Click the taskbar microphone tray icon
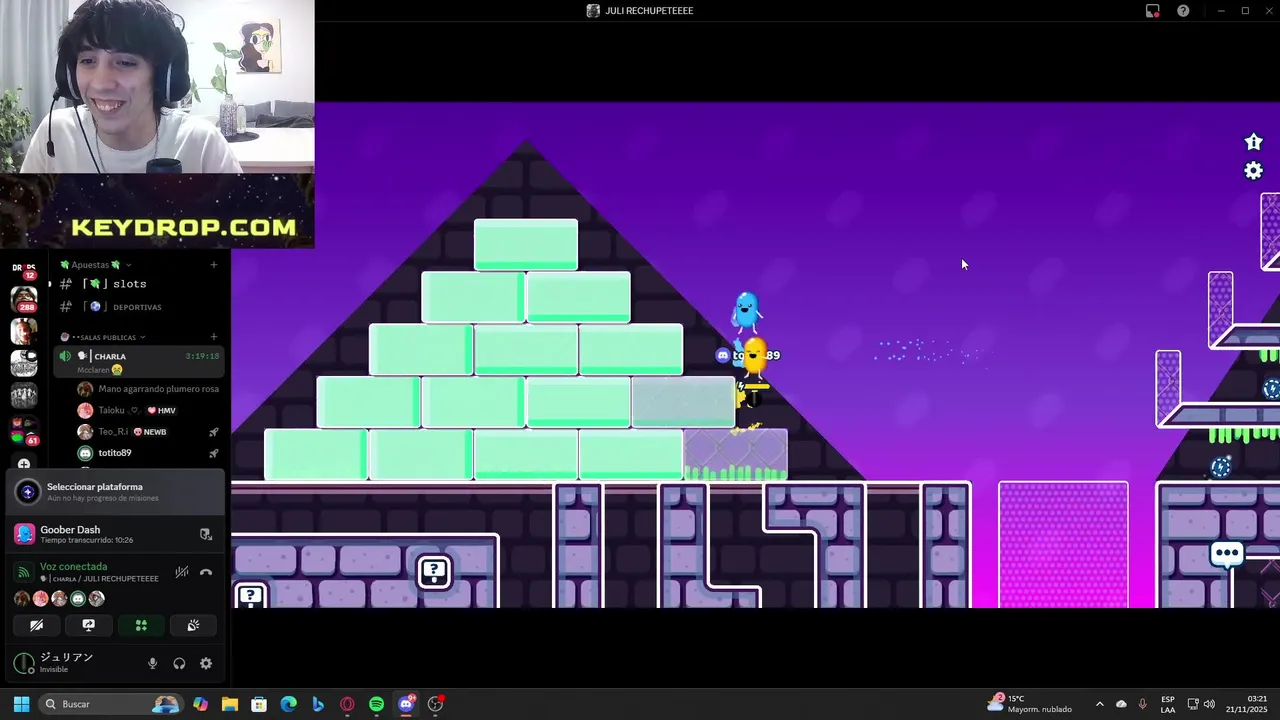1280x720 pixels. coord(1142,704)
